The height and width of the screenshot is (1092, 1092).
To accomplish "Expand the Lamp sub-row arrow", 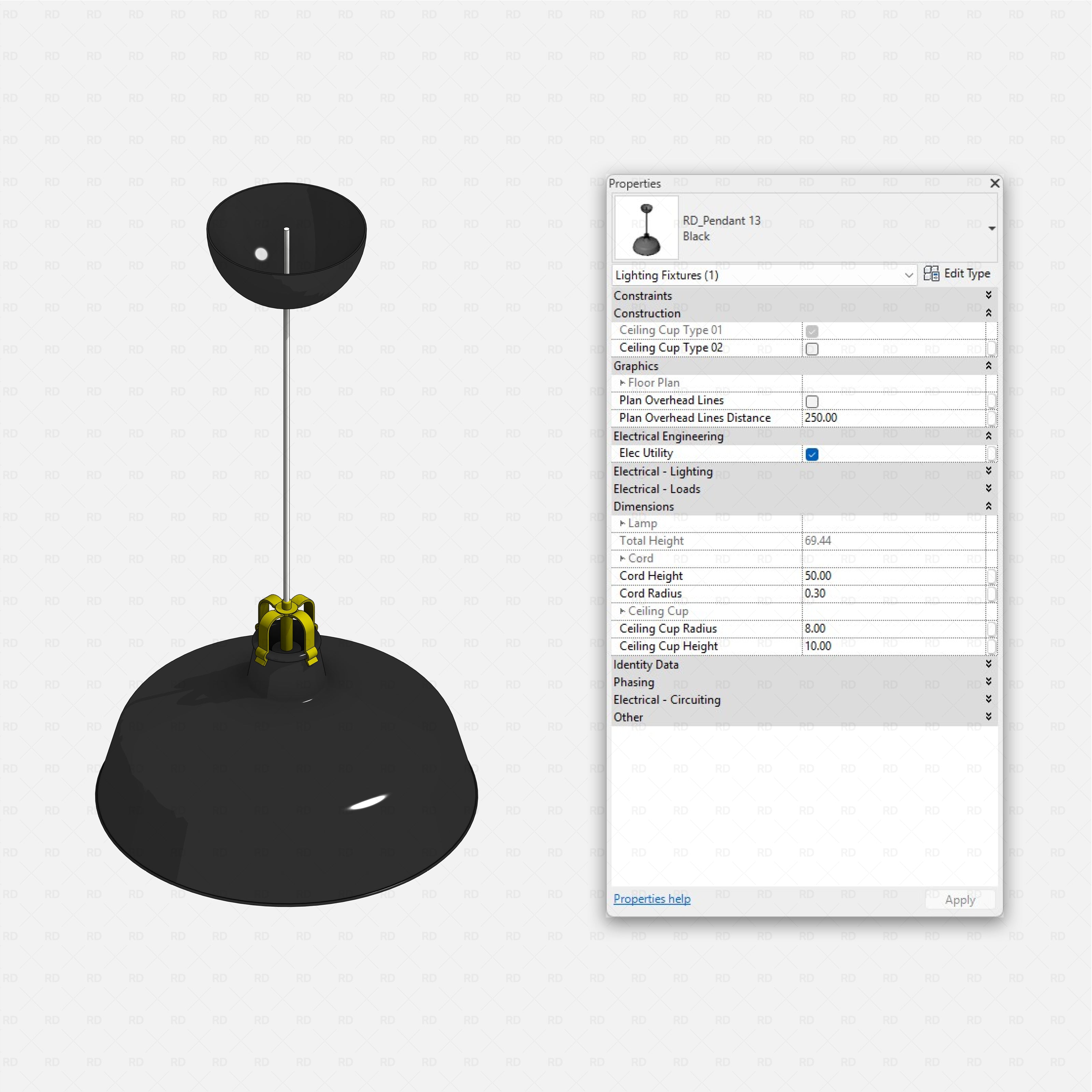I will (622, 523).
